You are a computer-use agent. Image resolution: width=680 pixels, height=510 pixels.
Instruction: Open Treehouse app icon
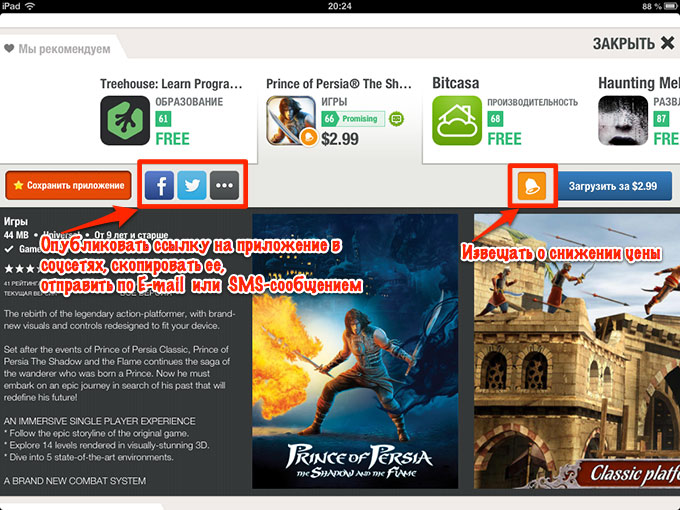coord(125,120)
